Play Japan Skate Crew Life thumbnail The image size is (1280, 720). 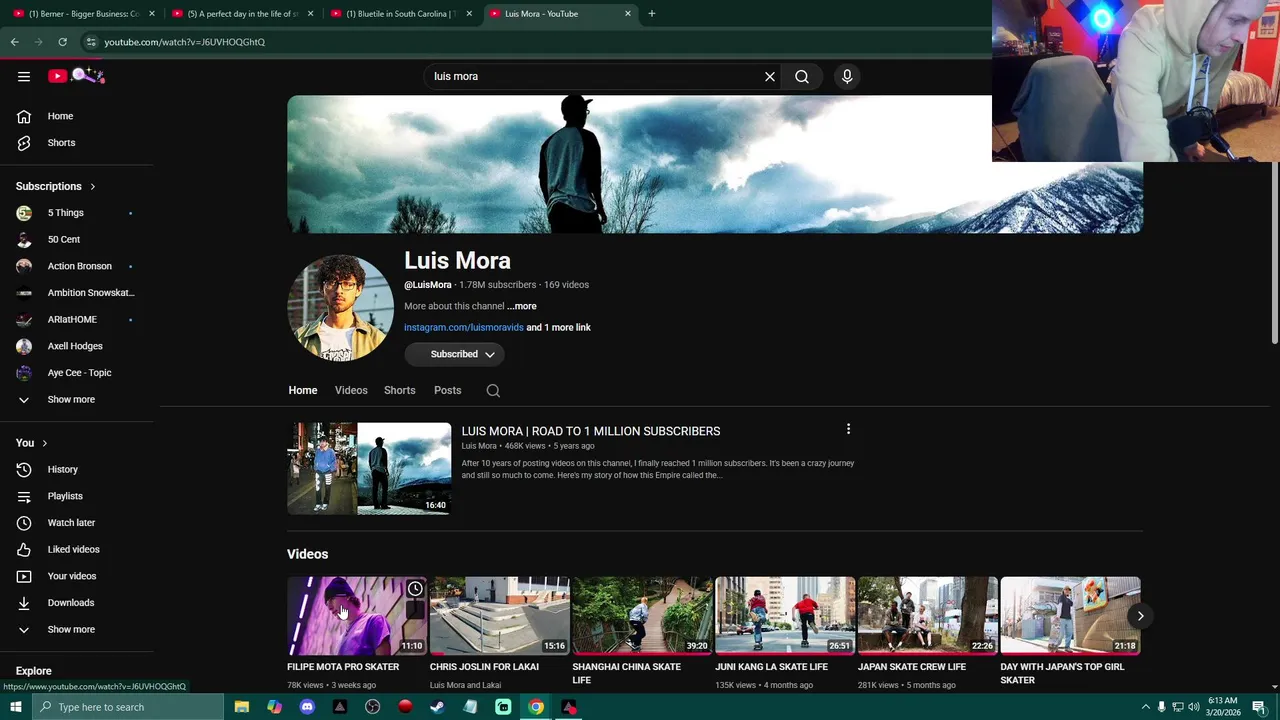point(928,616)
